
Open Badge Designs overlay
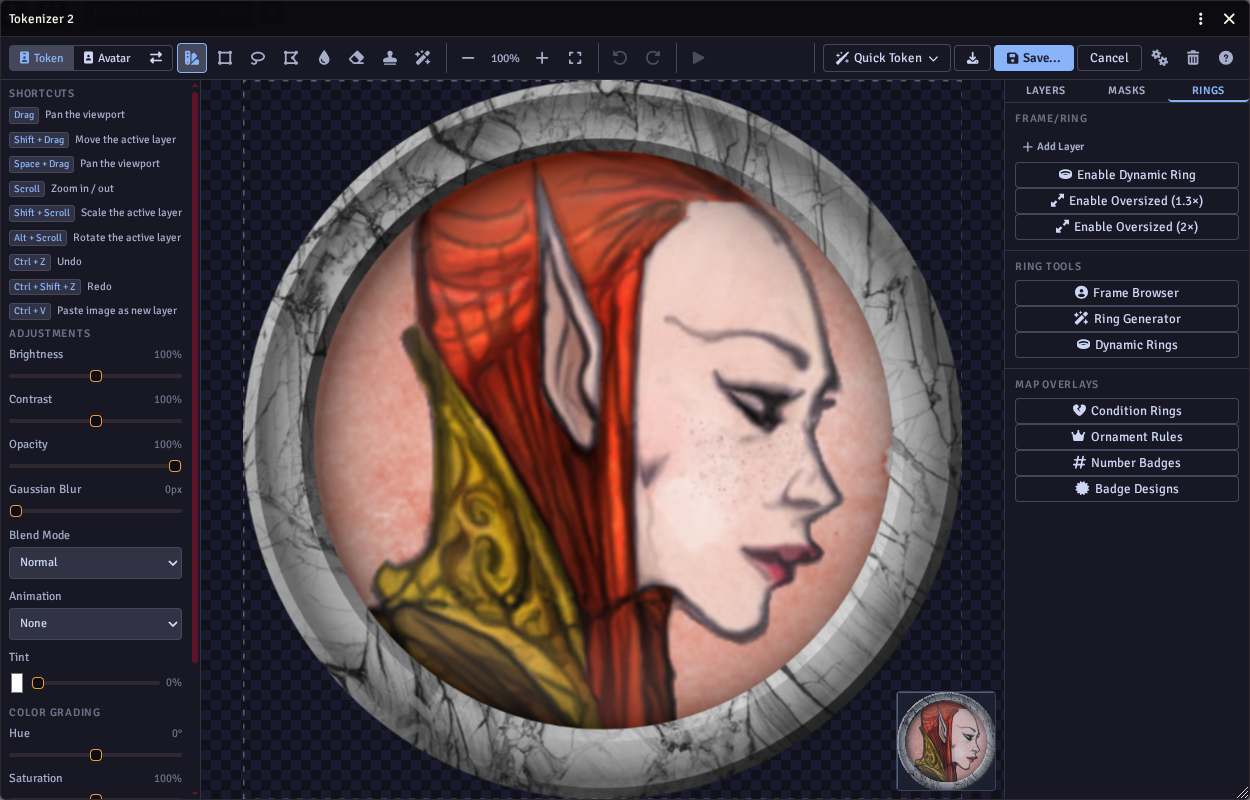[1127, 489]
